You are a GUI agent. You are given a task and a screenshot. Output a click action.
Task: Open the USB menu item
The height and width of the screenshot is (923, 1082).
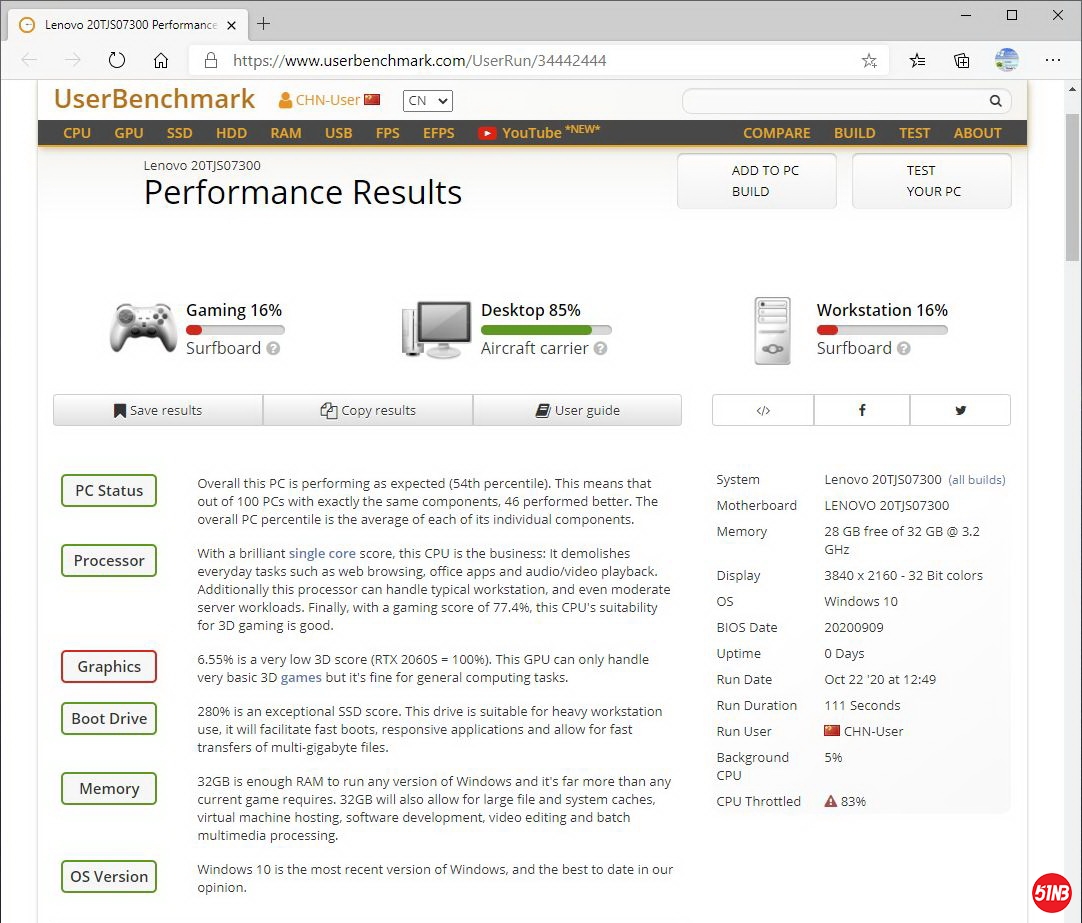pos(339,133)
